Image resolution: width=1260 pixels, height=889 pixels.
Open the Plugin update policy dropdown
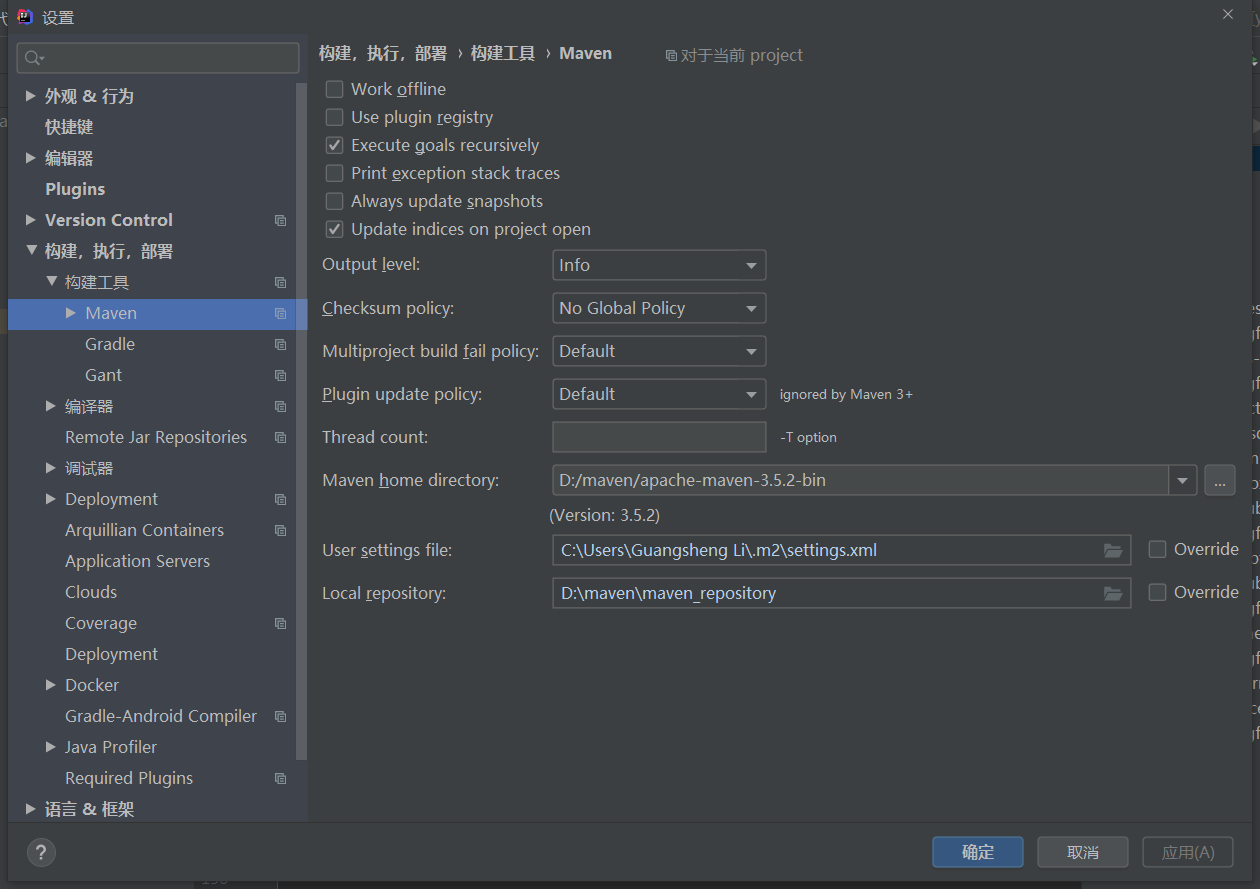point(659,394)
